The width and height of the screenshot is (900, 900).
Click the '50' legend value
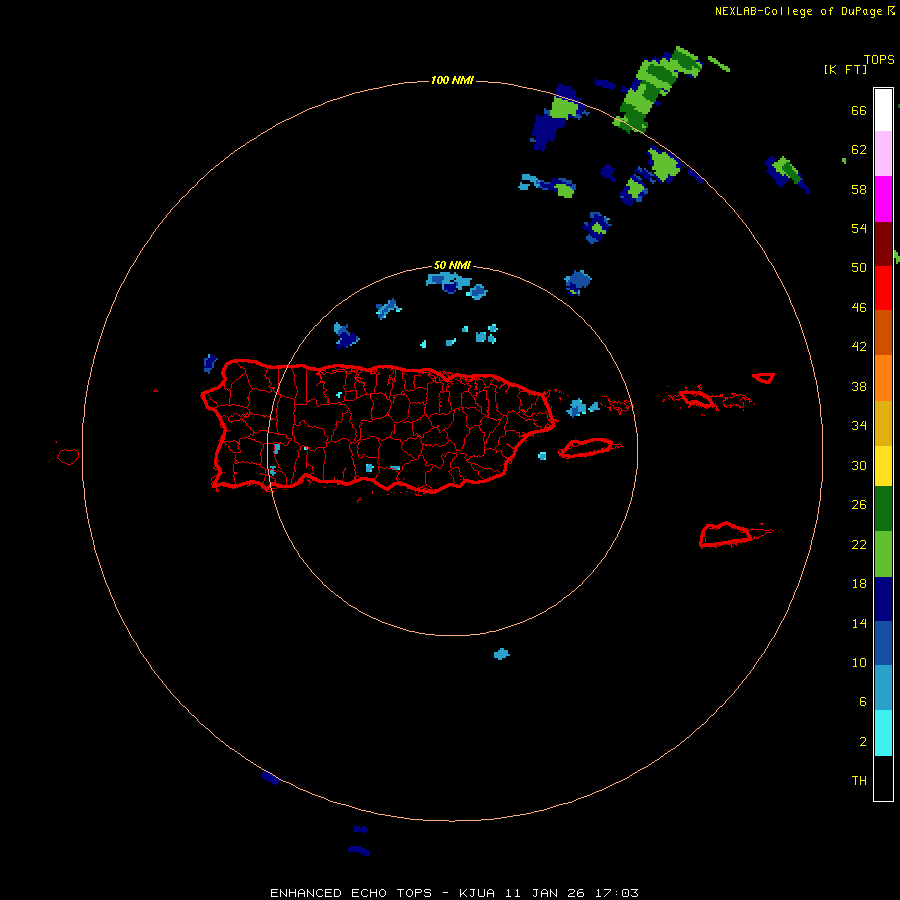point(859,267)
